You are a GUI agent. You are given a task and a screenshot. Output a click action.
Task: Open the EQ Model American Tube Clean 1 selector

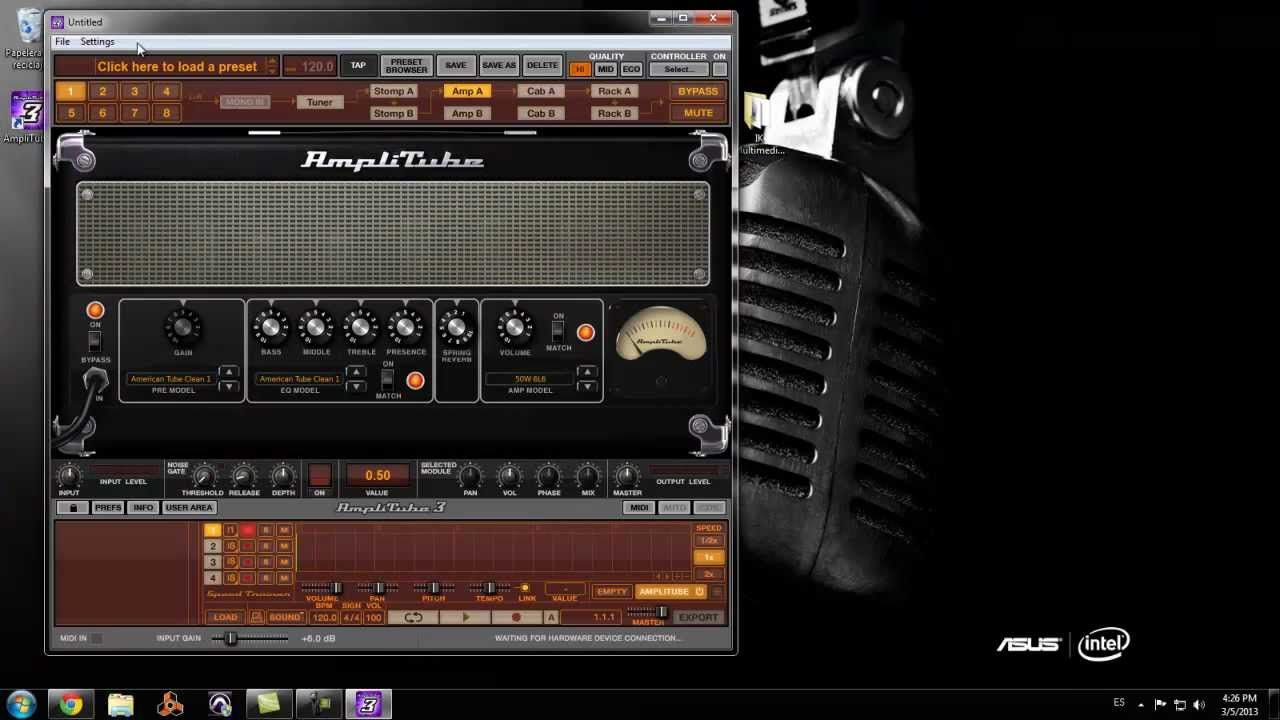(299, 380)
